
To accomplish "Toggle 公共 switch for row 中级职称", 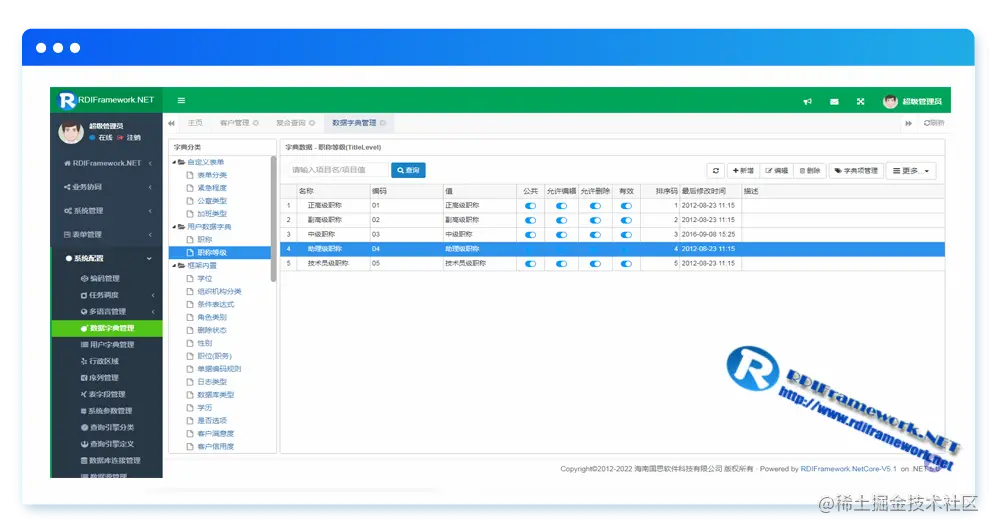I will (530, 235).
